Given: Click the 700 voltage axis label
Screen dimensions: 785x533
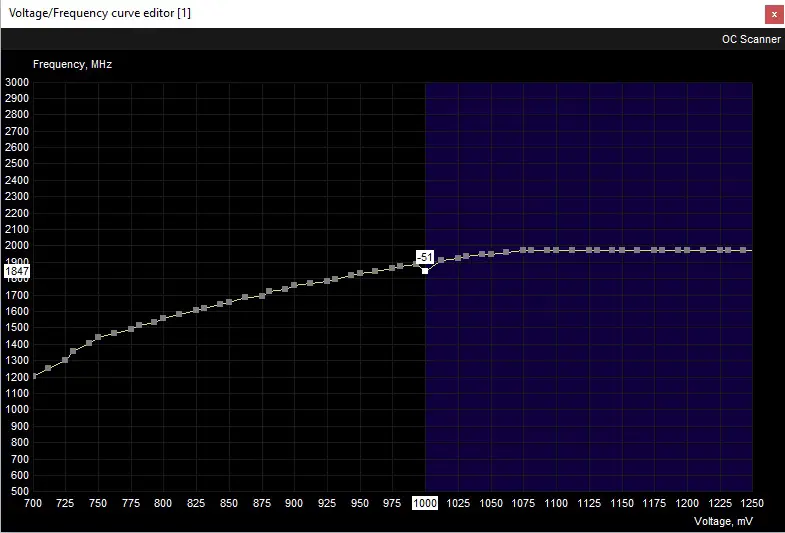Looking at the screenshot, I should tap(33, 503).
